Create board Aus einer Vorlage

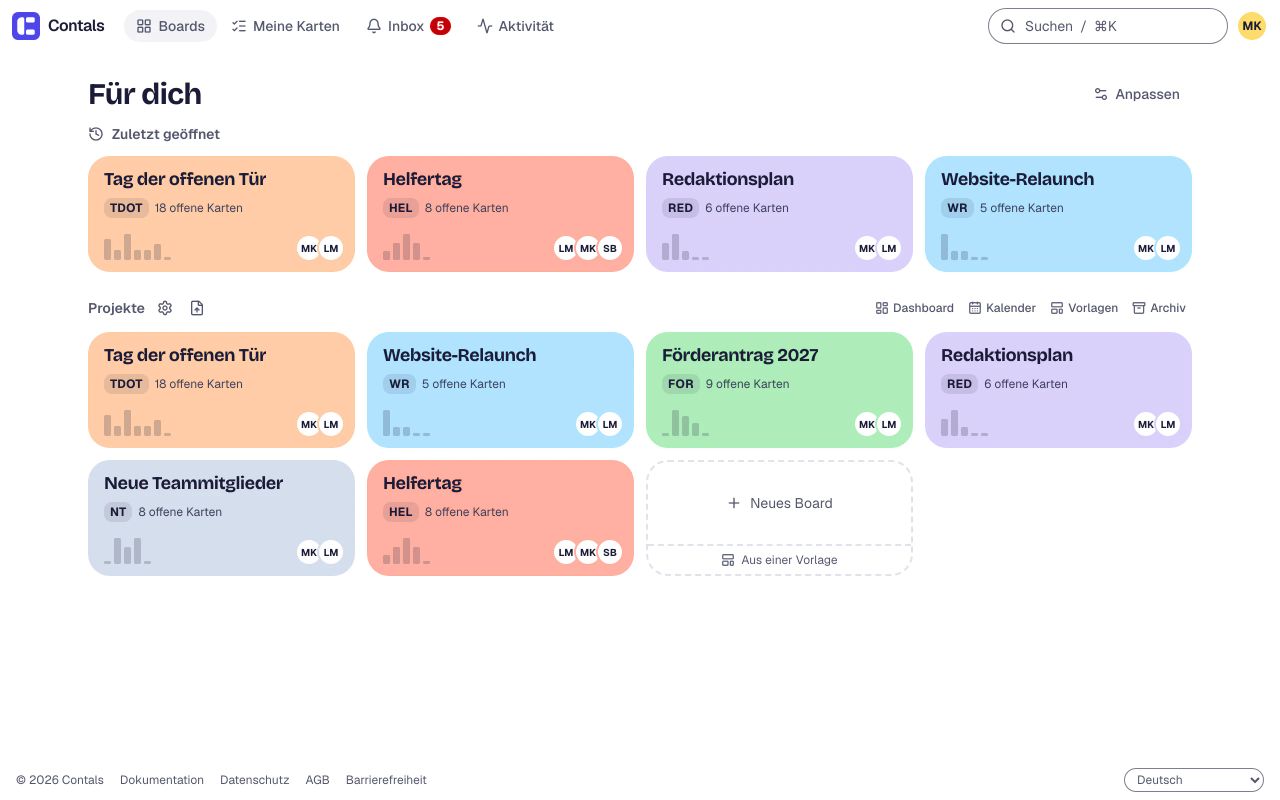click(780, 560)
